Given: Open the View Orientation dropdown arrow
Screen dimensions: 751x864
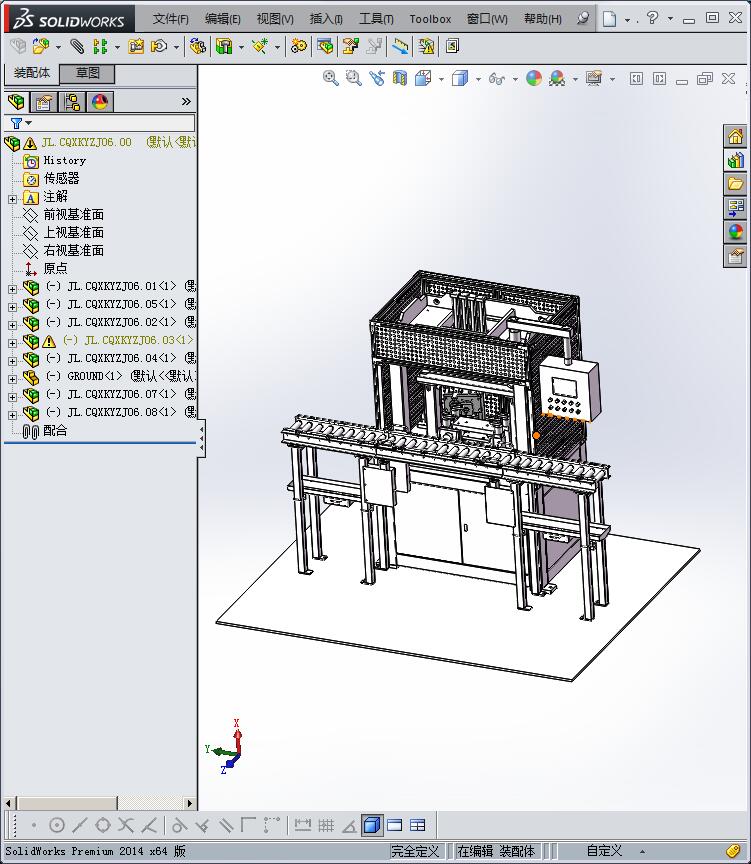Looking at the screenshot, I should [441, 79].
